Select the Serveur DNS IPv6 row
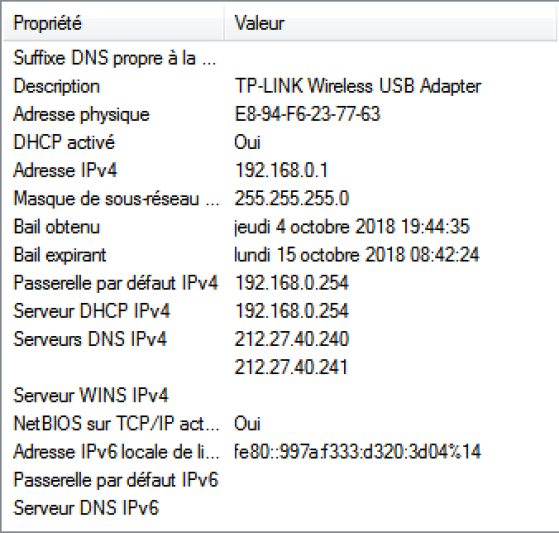 click(x=280, y=508)
